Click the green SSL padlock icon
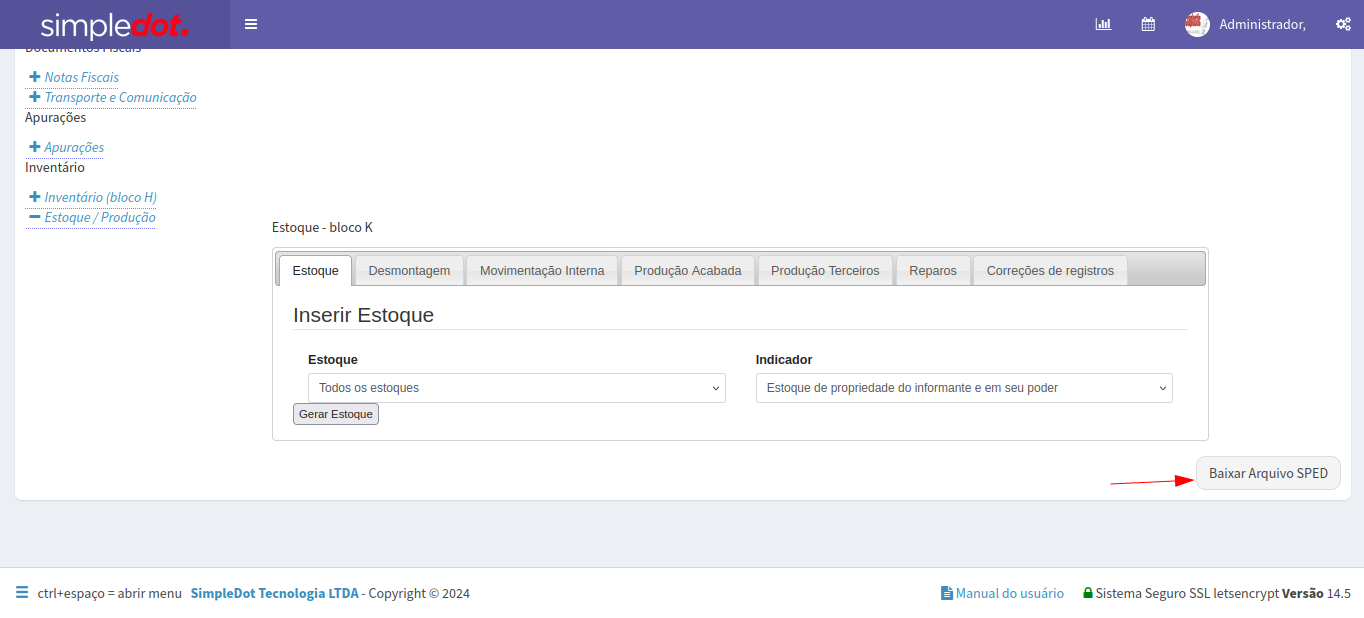The height and width of the screenshot is (618, 1364). 1087,593
